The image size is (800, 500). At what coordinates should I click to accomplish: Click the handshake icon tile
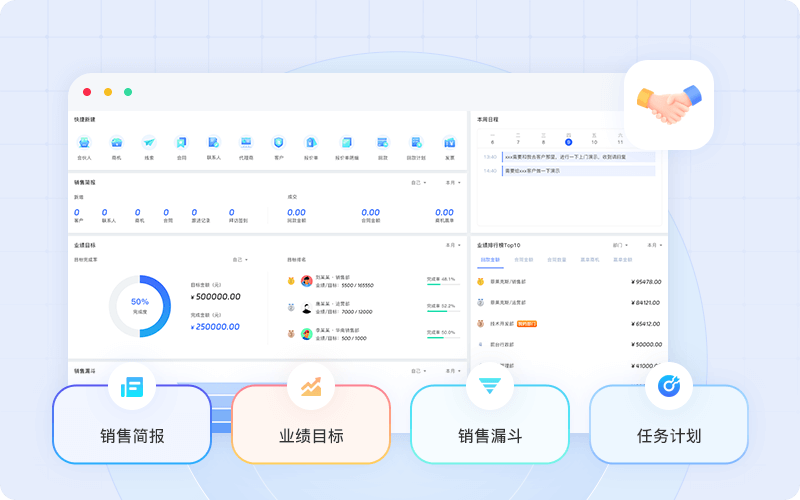[x=668, y=105]
